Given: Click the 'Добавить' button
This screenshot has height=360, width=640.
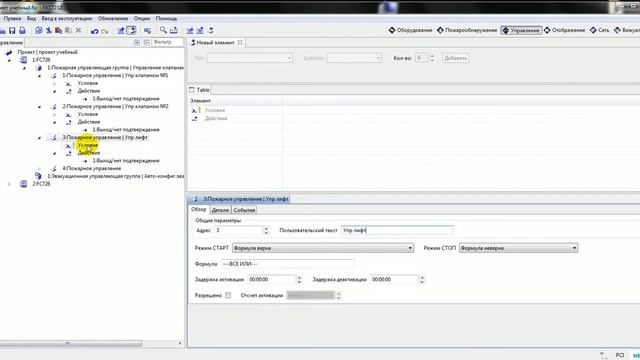Looking at the screenshot, I should click(456, 58).
